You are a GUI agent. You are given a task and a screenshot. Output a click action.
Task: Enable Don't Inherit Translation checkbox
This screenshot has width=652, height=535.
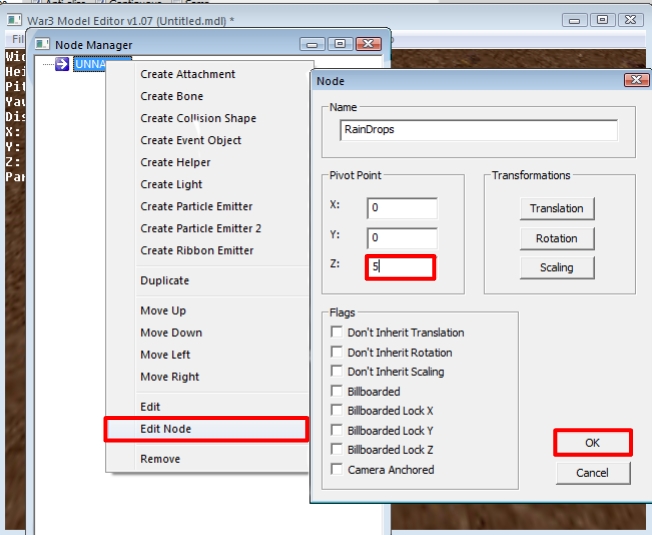[x=336, y=332]
